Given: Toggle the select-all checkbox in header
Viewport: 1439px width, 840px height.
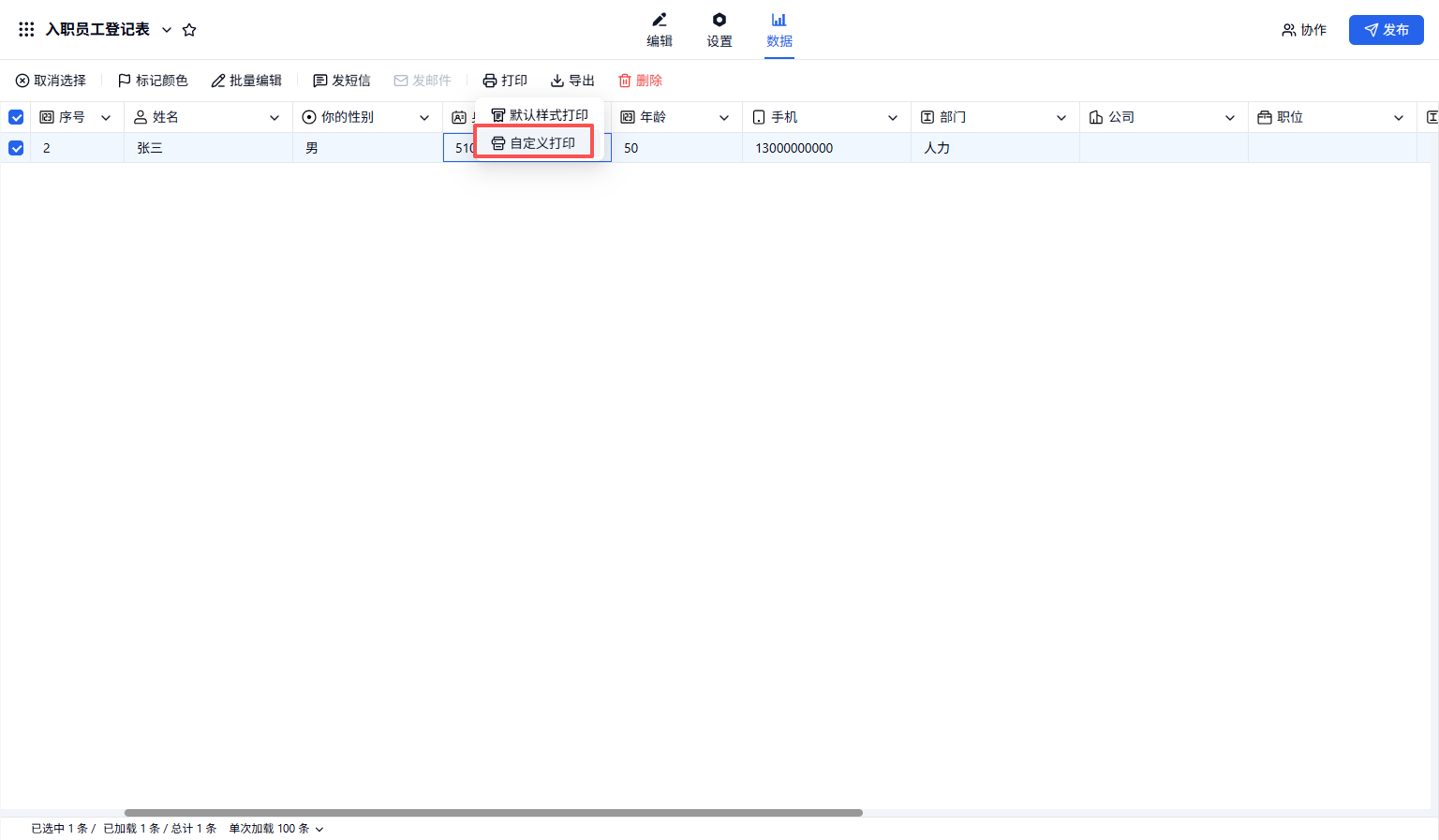Looking at the screenshot, I should tap(16, 117).
